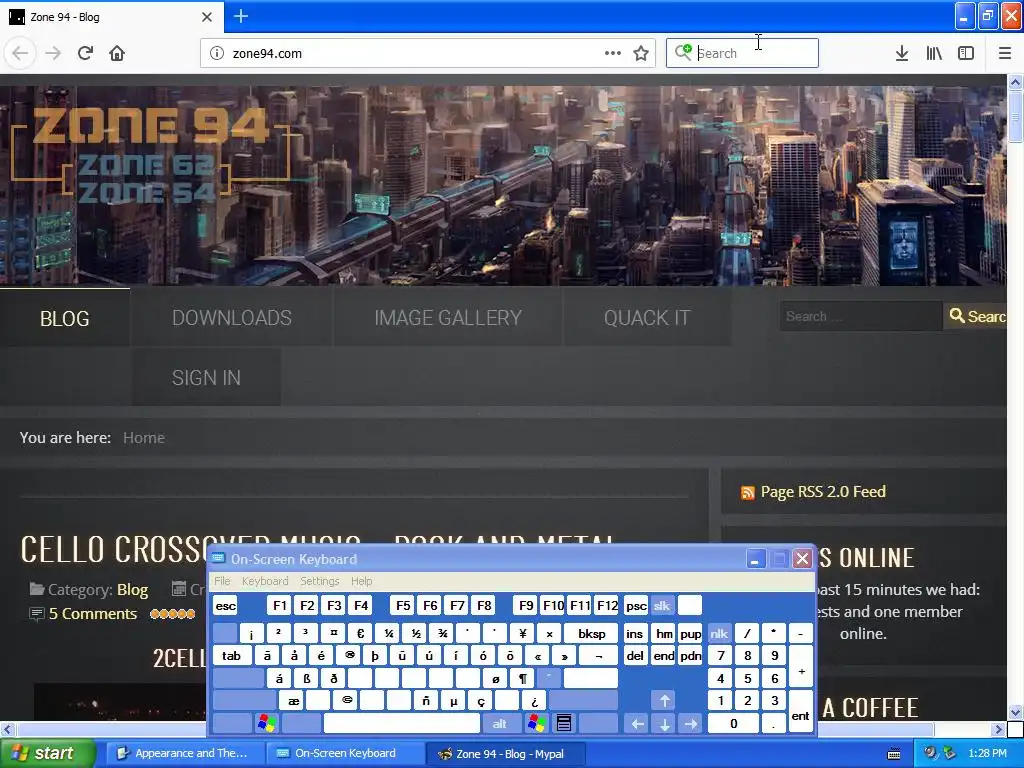The width and height of the screenshot is (1024, 768).
Task: Open the DOWNLOADS navigation tab
Action: pyautogui.click(x=232, y=318)
